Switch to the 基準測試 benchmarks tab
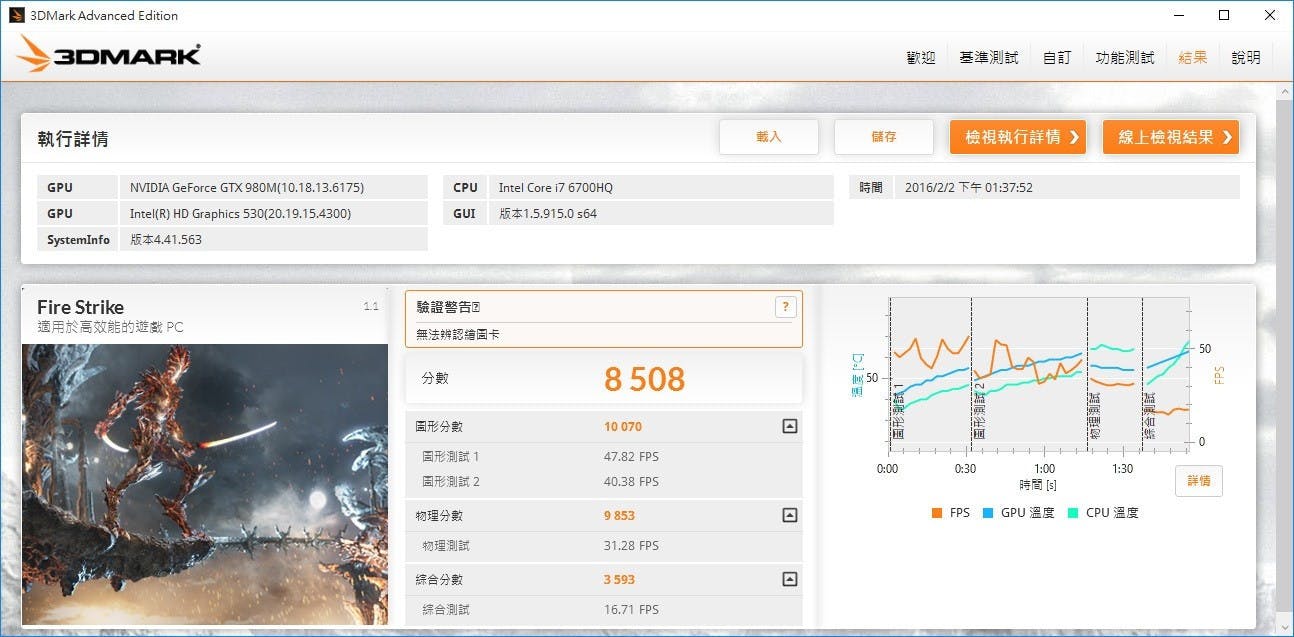 click(988, 58)
